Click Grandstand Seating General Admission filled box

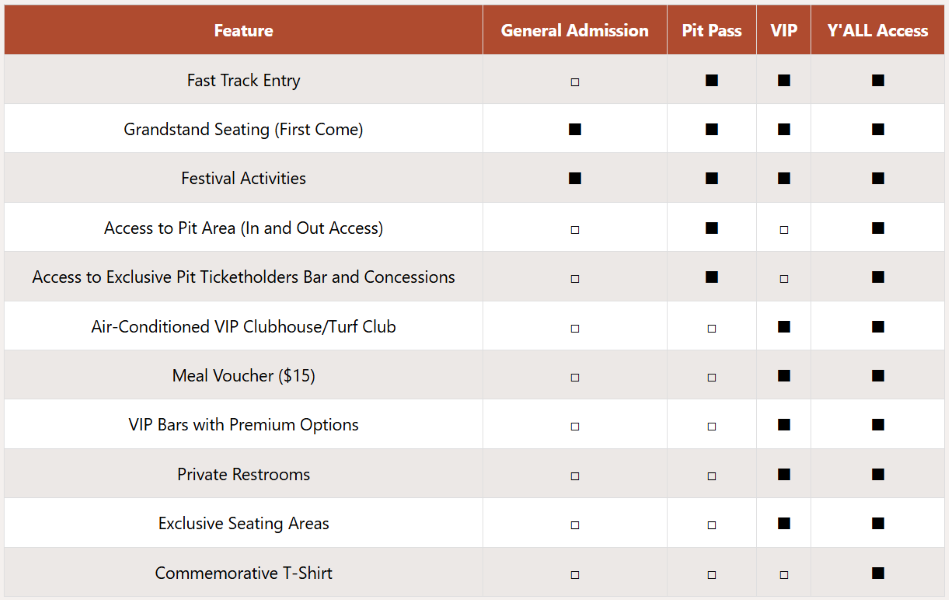coord(575,129)
